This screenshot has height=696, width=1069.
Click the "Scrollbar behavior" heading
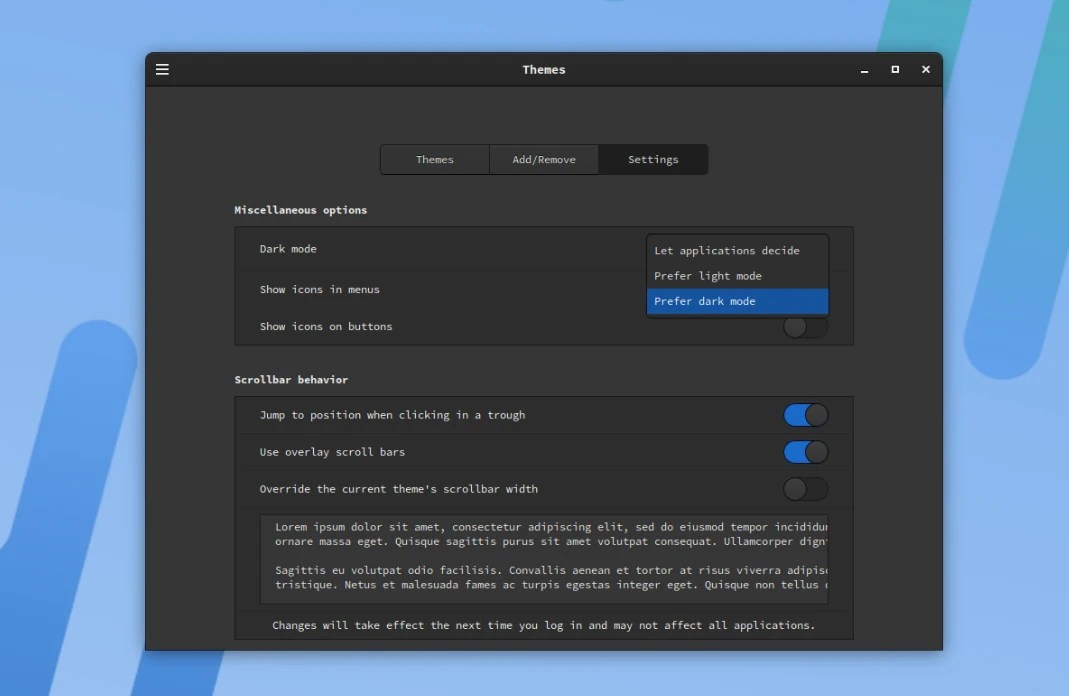click(291, 380)
